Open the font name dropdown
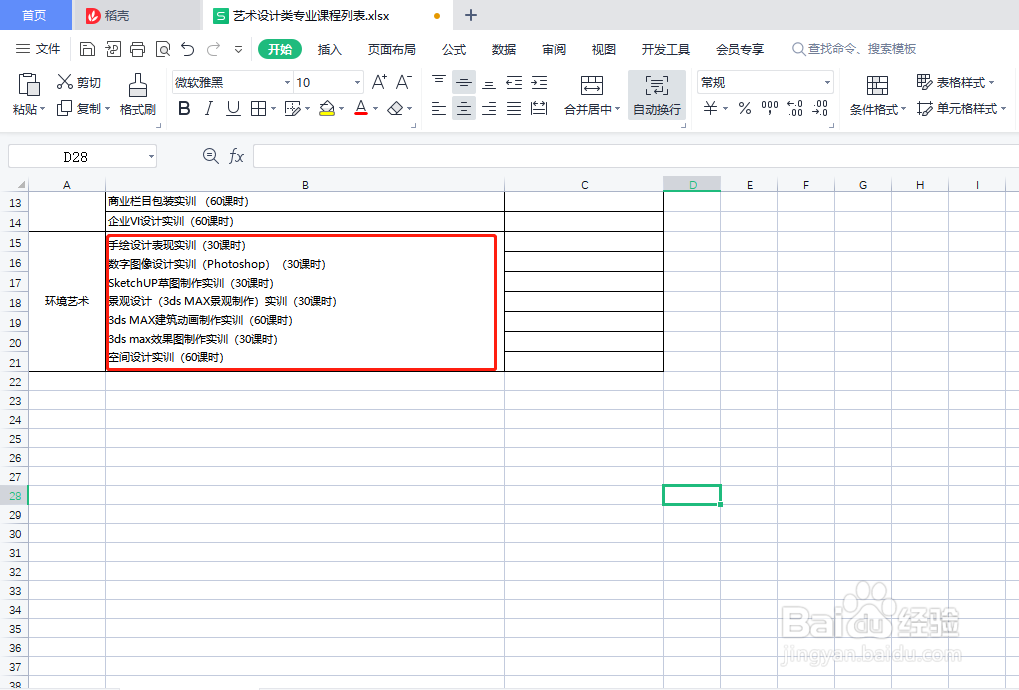 tap(287, 82)
